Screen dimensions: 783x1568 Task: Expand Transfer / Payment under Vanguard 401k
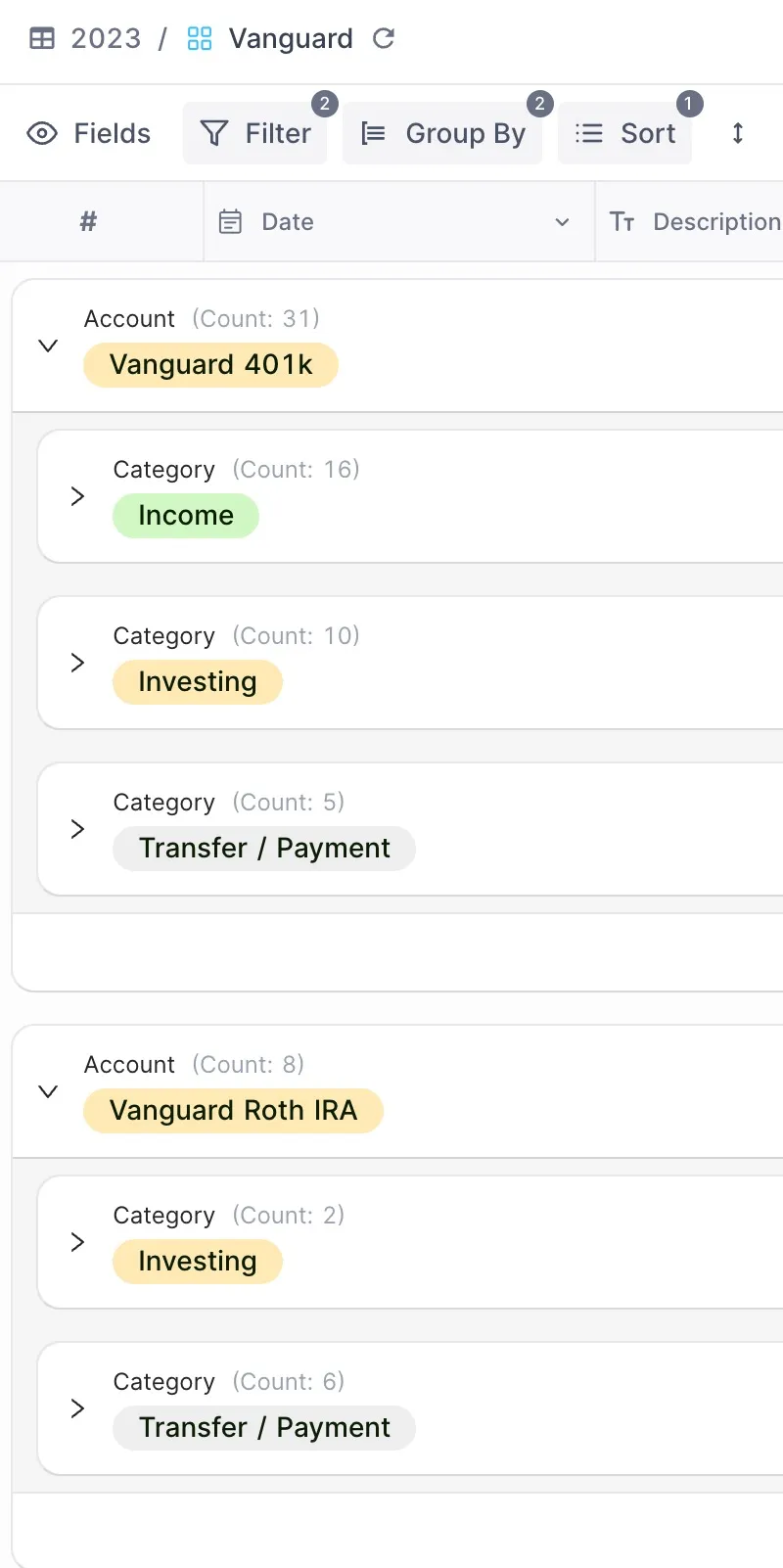click(77, 829)
